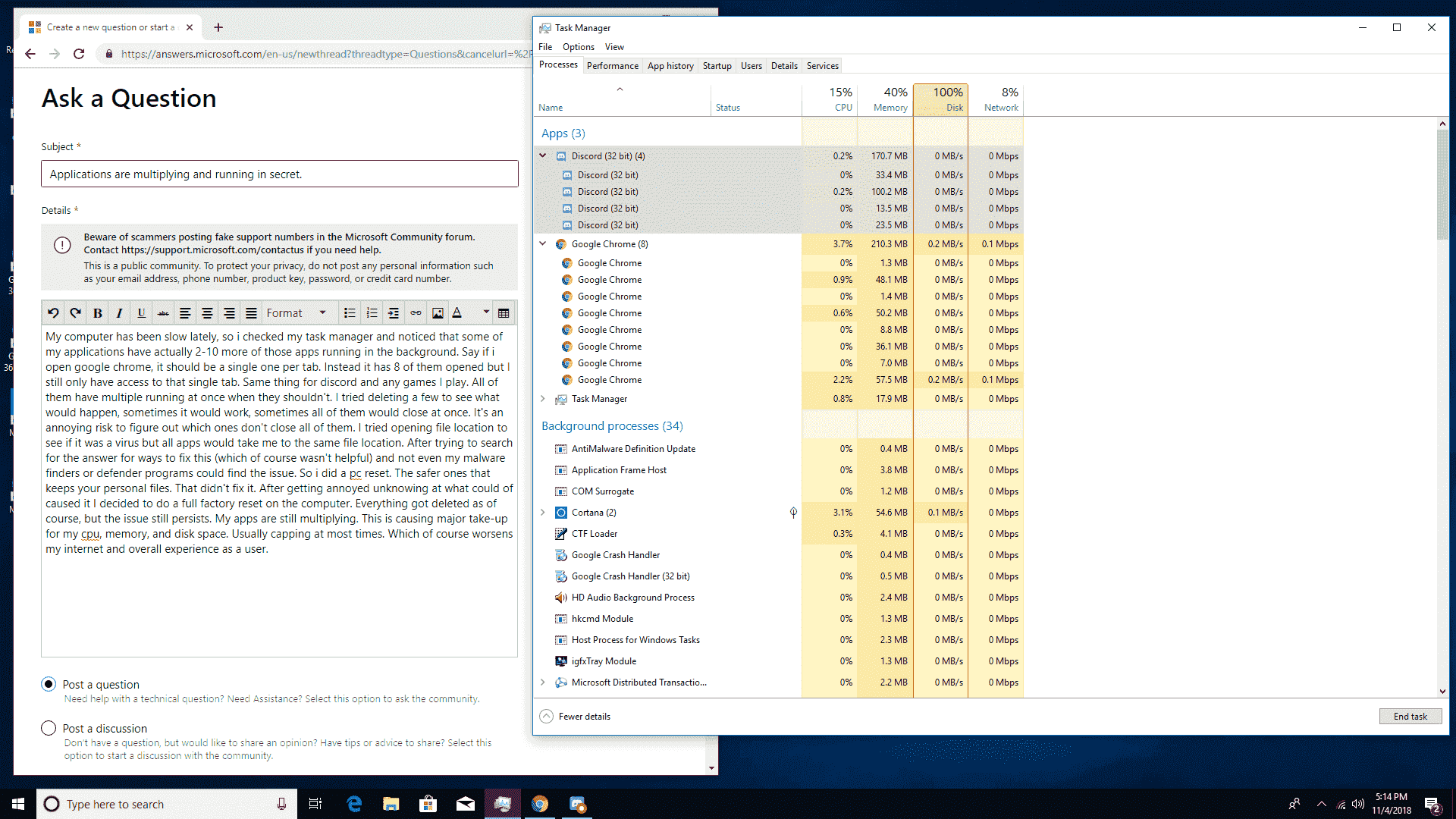
Task: Apply bold formatting to the text
Action: pyautogui.click(x=97, y=313)
